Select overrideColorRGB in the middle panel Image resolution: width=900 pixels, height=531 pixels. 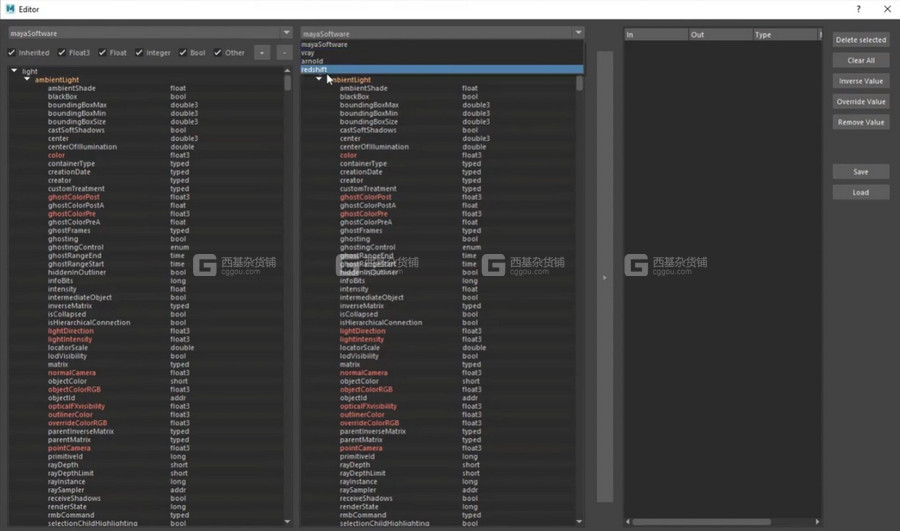(x=369, y=423)
